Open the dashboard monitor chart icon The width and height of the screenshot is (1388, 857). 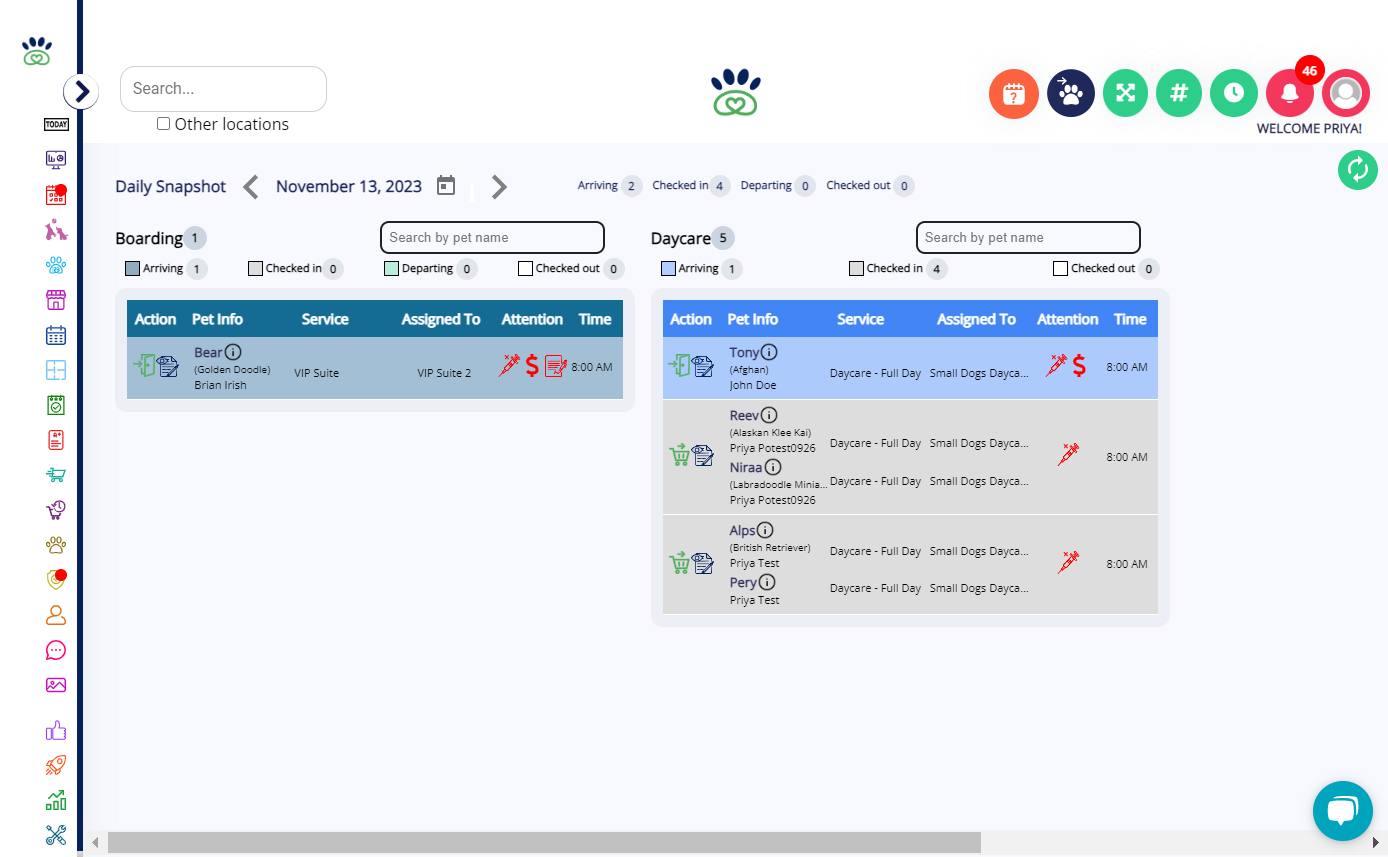tap(56, 159)
